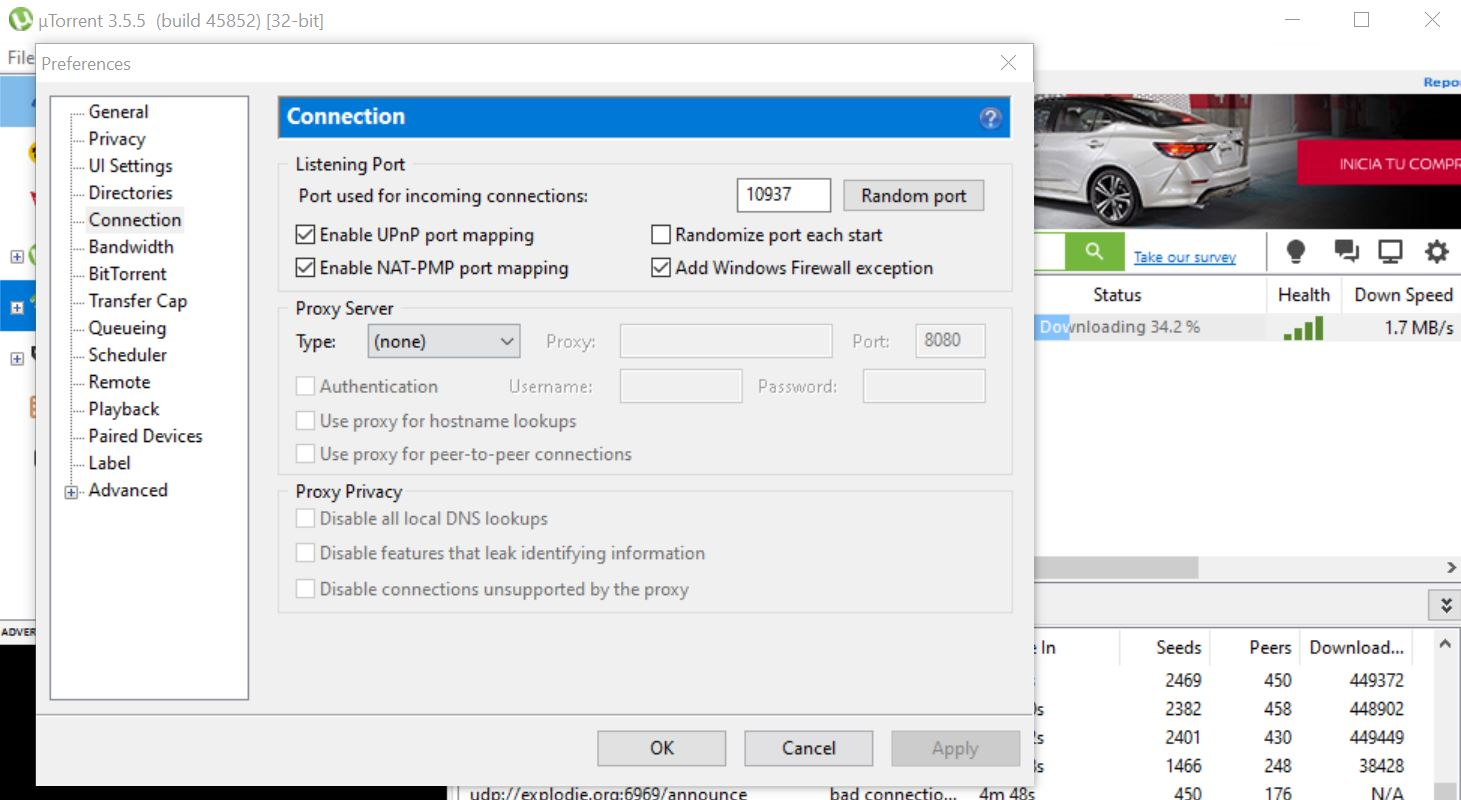
Task: Click the proxy Password field
Action: [924, 386]
